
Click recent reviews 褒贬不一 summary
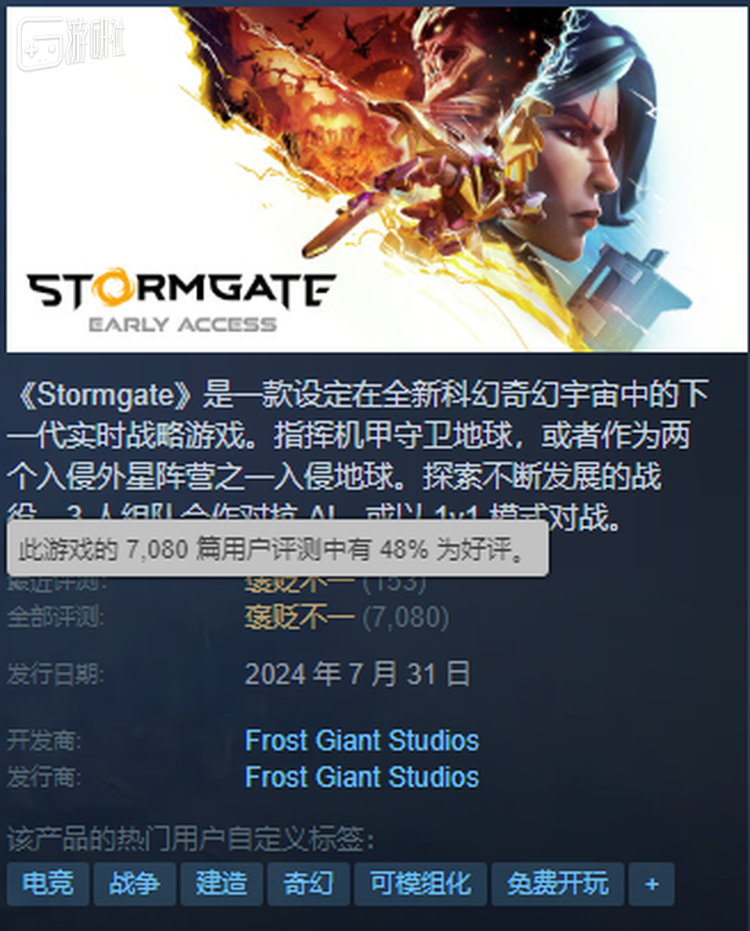[x=299, y=583]
